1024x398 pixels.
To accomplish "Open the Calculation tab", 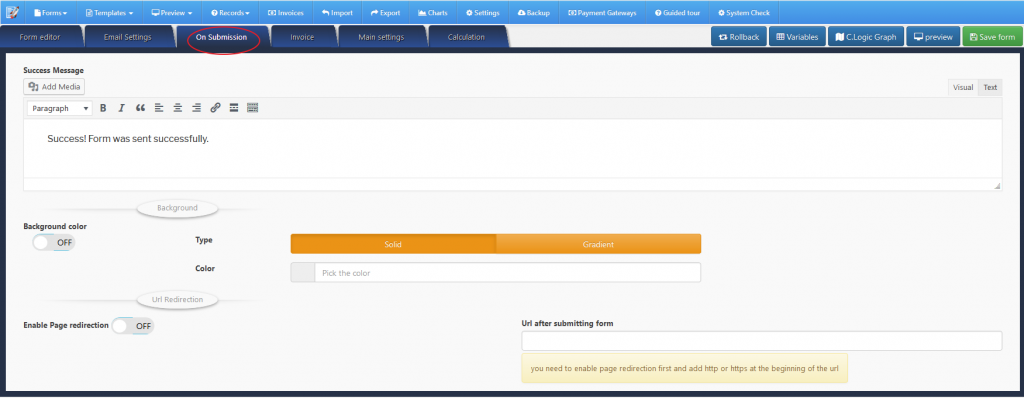I will click(466, 37).
